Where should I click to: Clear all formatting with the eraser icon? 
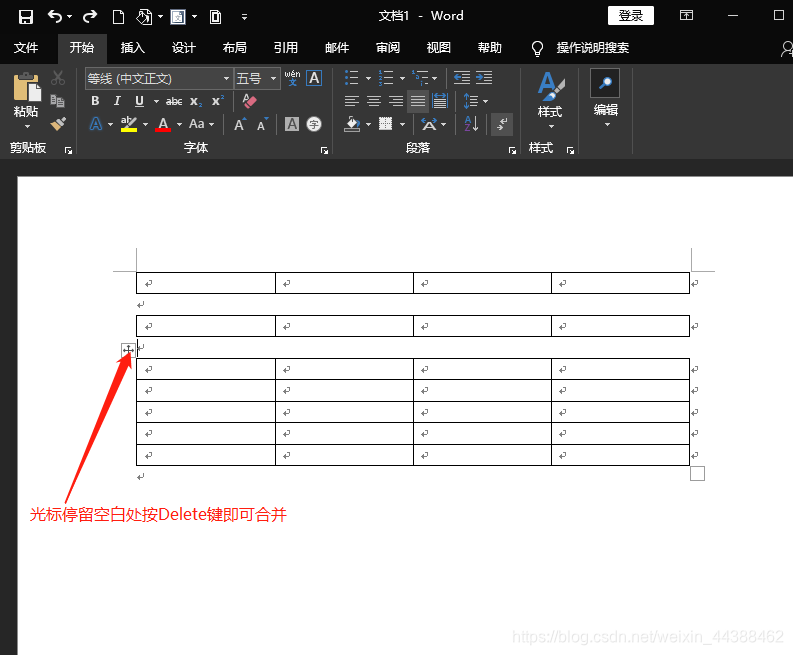pos(249,101)
